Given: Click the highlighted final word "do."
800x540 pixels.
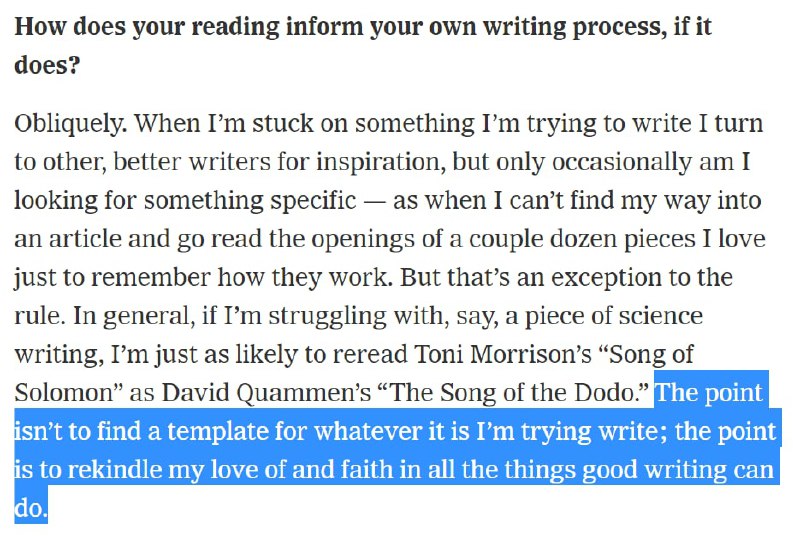Looking at the screenshot, I should point(31,508).
